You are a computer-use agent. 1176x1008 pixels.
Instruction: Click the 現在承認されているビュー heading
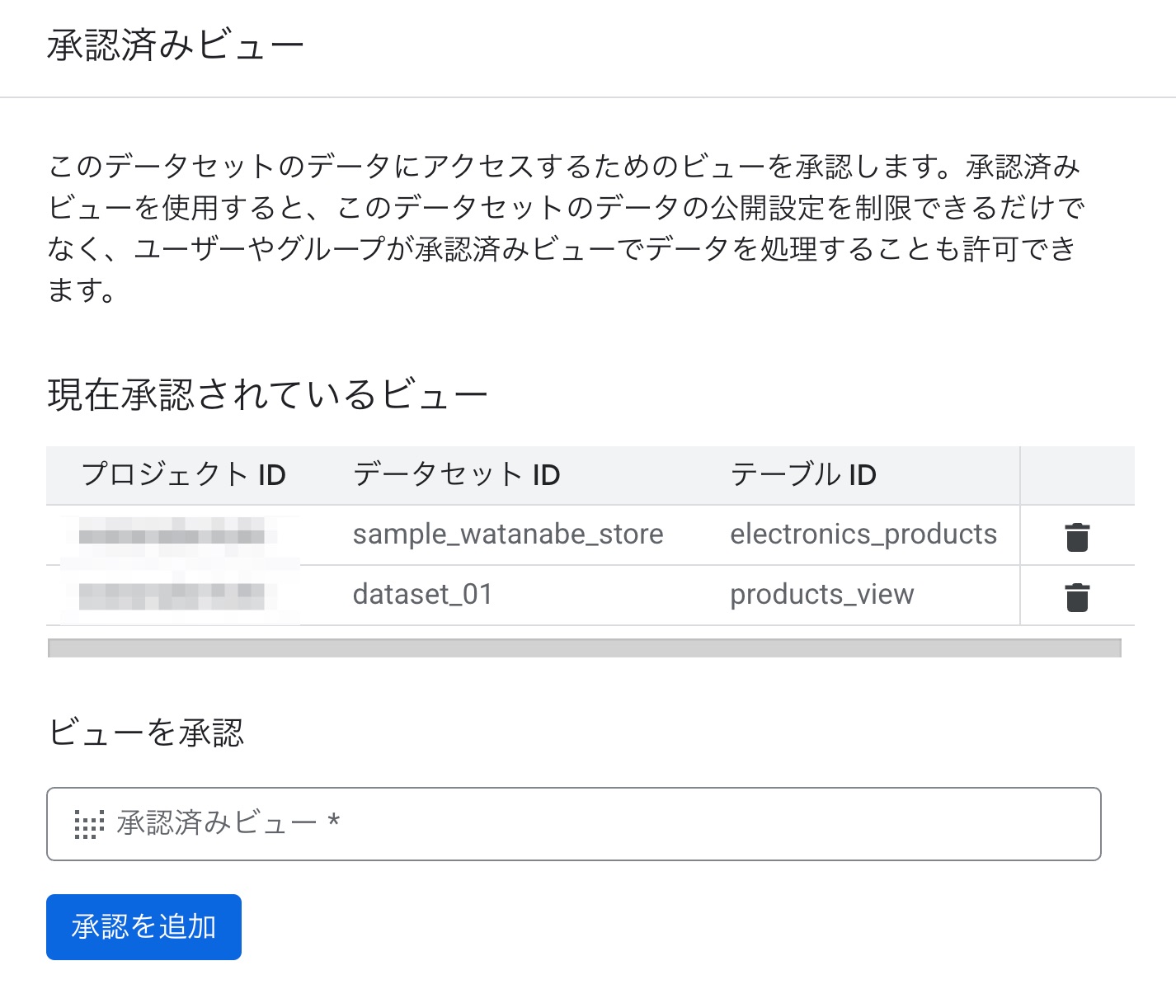(x=268, y=394)
